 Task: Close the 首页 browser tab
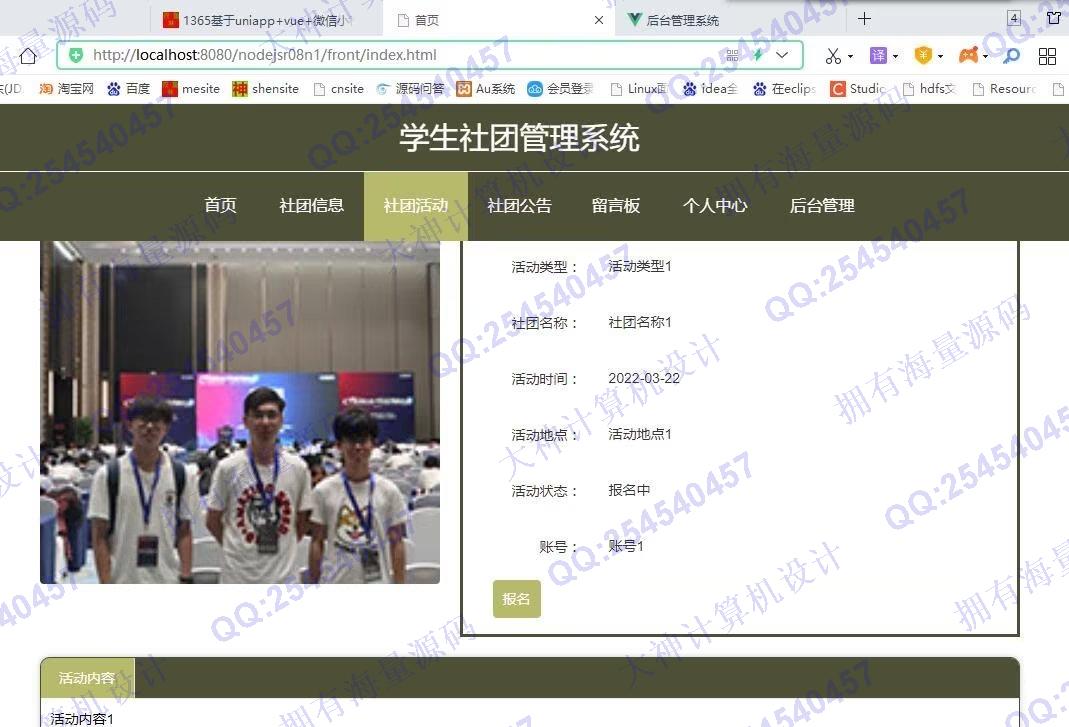(x=599, y=20)
